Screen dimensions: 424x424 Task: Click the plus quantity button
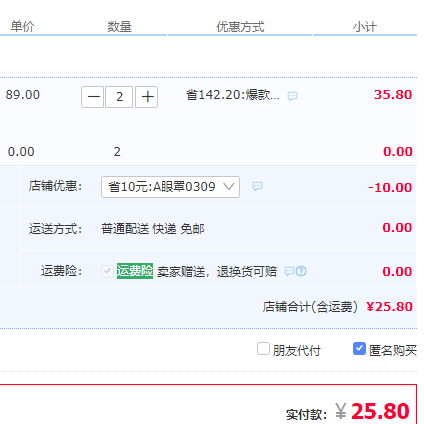(x=147, y=97)
